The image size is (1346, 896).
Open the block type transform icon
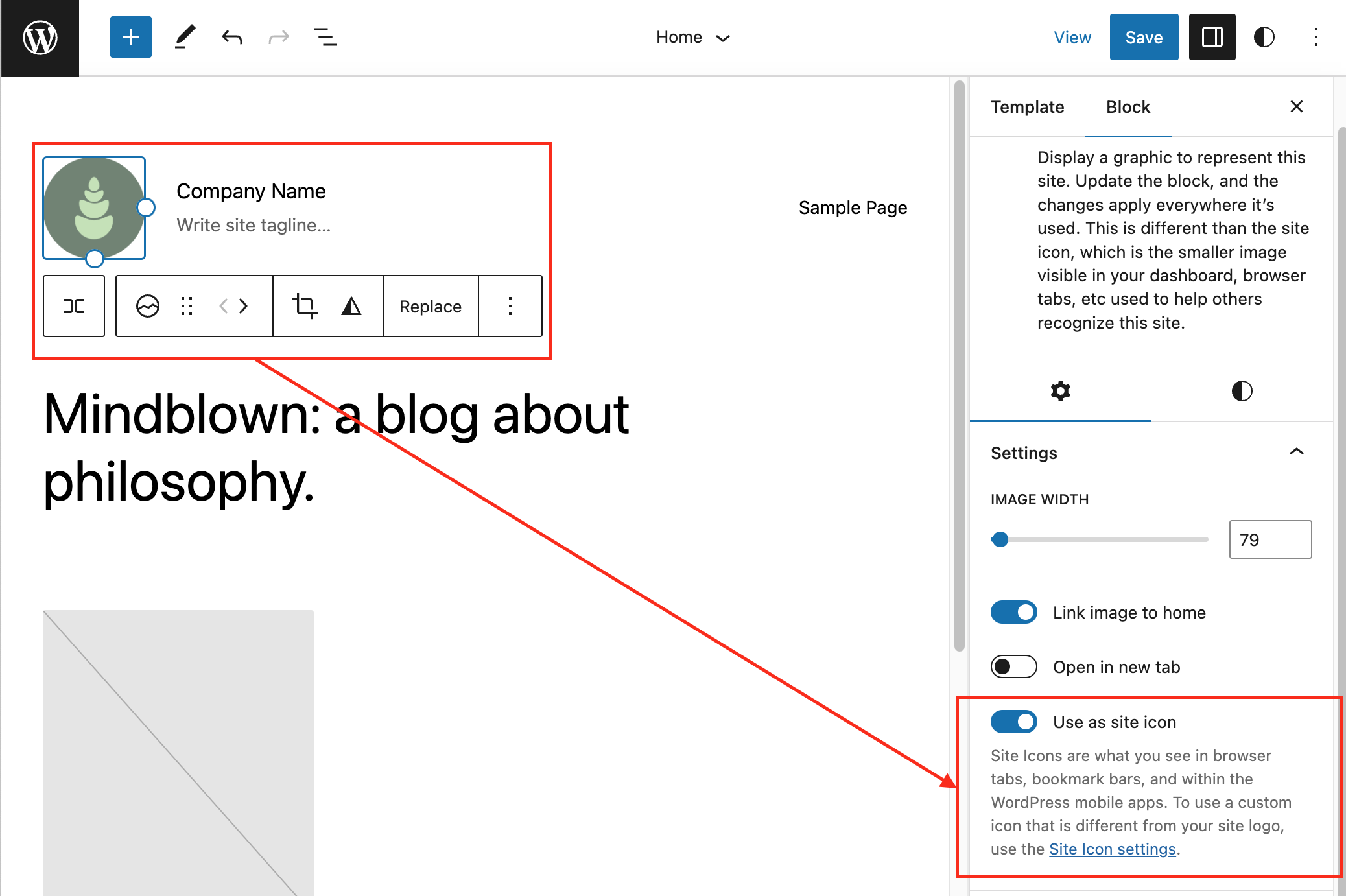click(x=148, y=306)
